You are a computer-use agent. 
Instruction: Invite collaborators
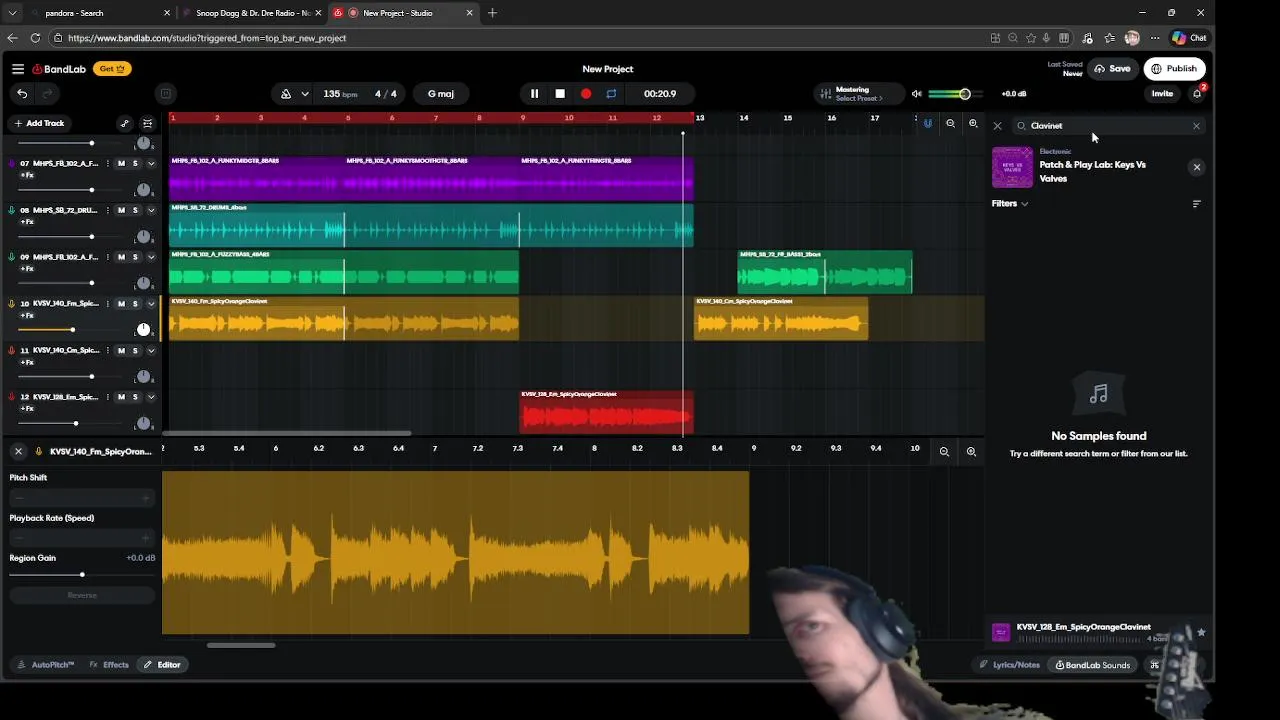1162,94
